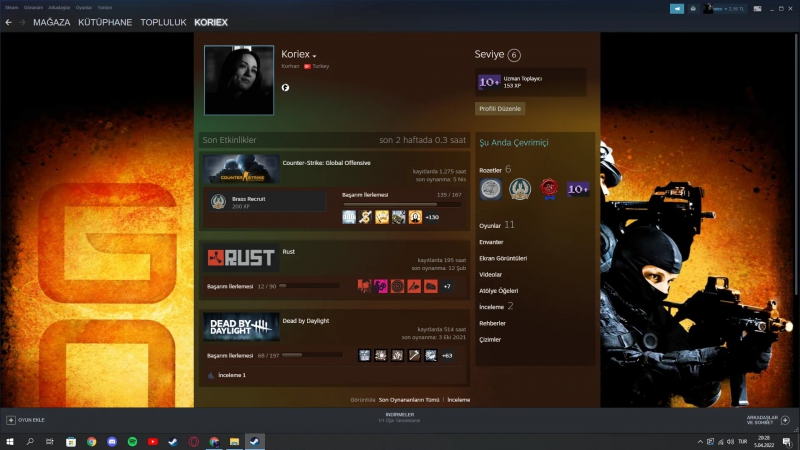Click the CS:GO emblem badge in Rozetler

[519, 189]
